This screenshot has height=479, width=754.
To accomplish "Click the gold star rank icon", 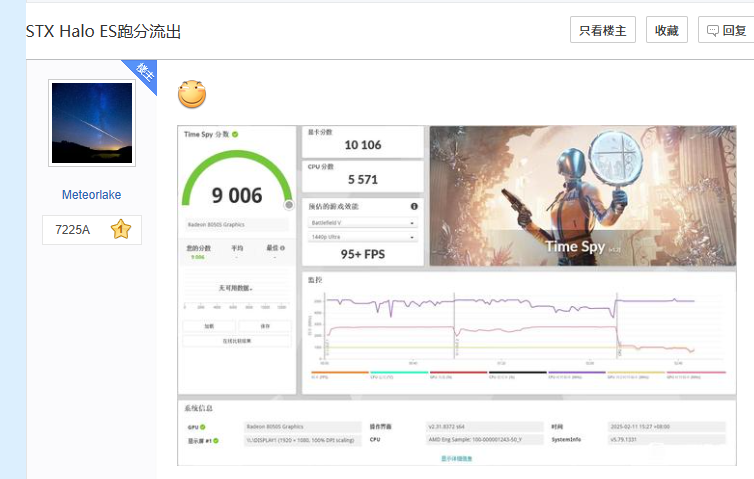I will click(x=121, y=229).
